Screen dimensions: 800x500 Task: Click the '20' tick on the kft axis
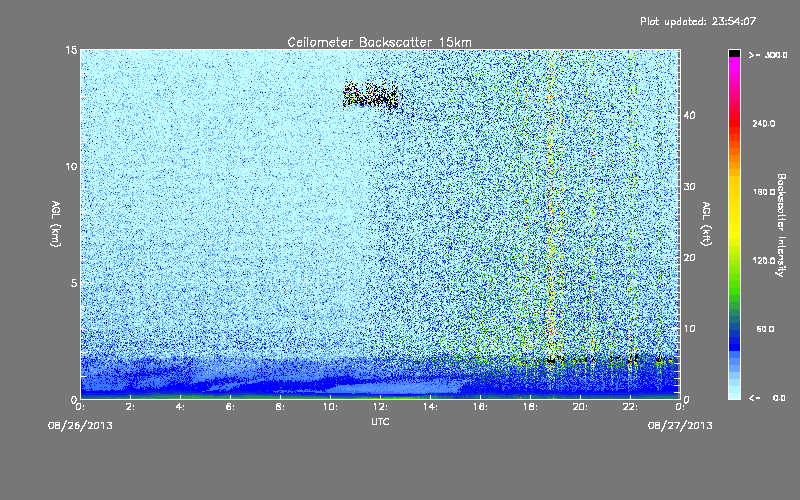coord(689,258)
